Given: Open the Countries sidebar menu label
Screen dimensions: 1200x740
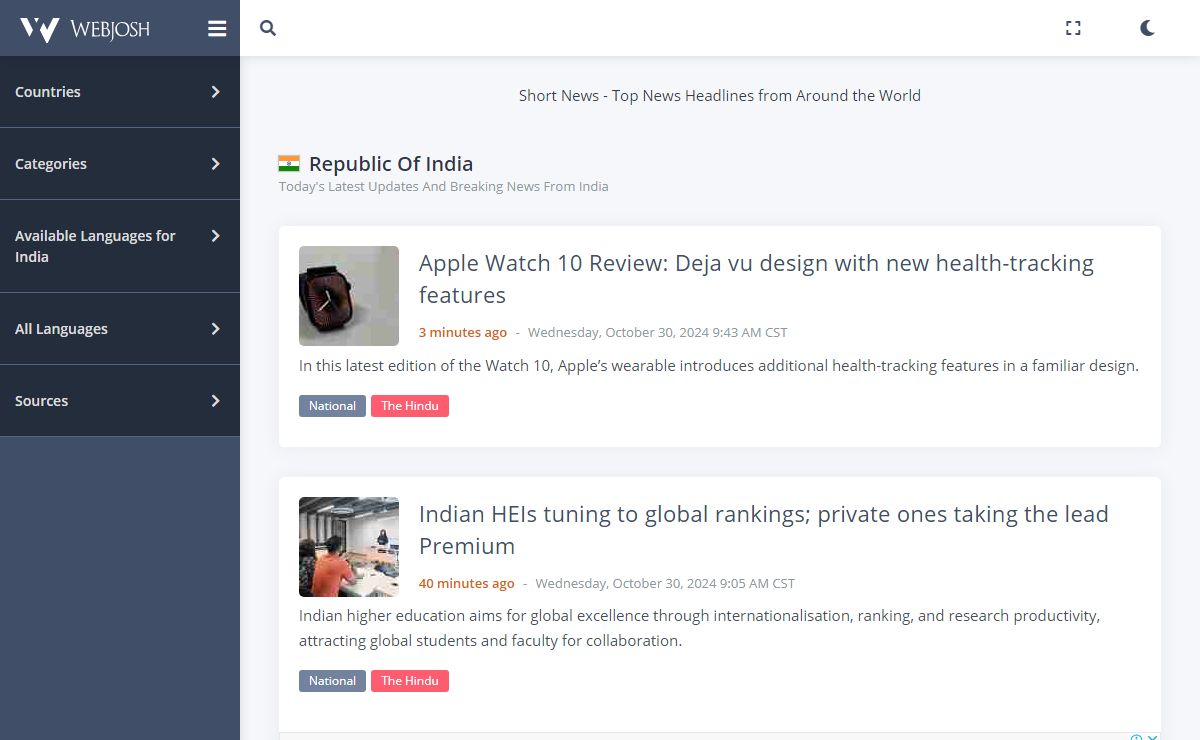Looking at the screenshot, I should (x=48, y=92).
